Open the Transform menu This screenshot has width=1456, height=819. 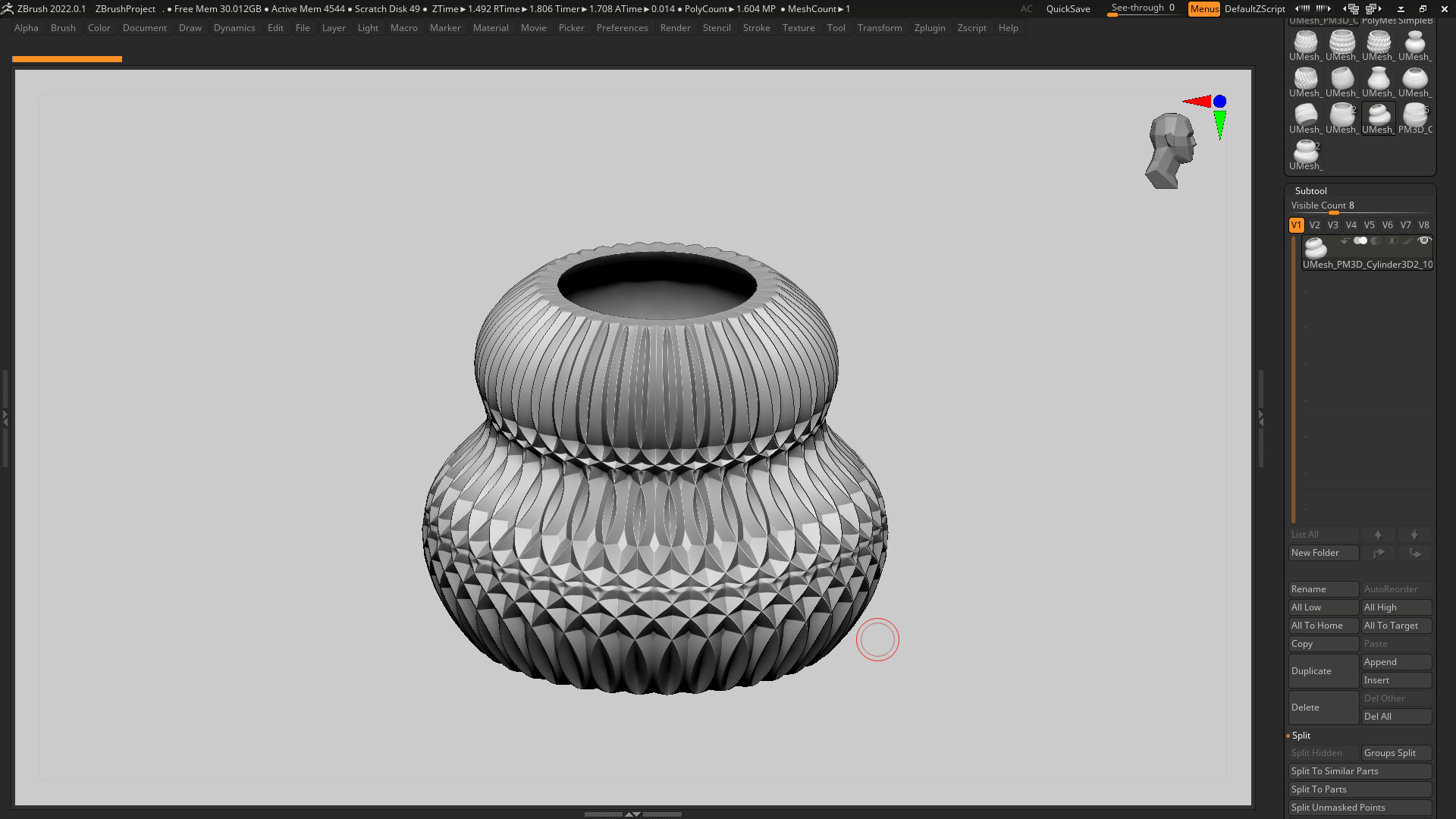[x=880, y=28]
